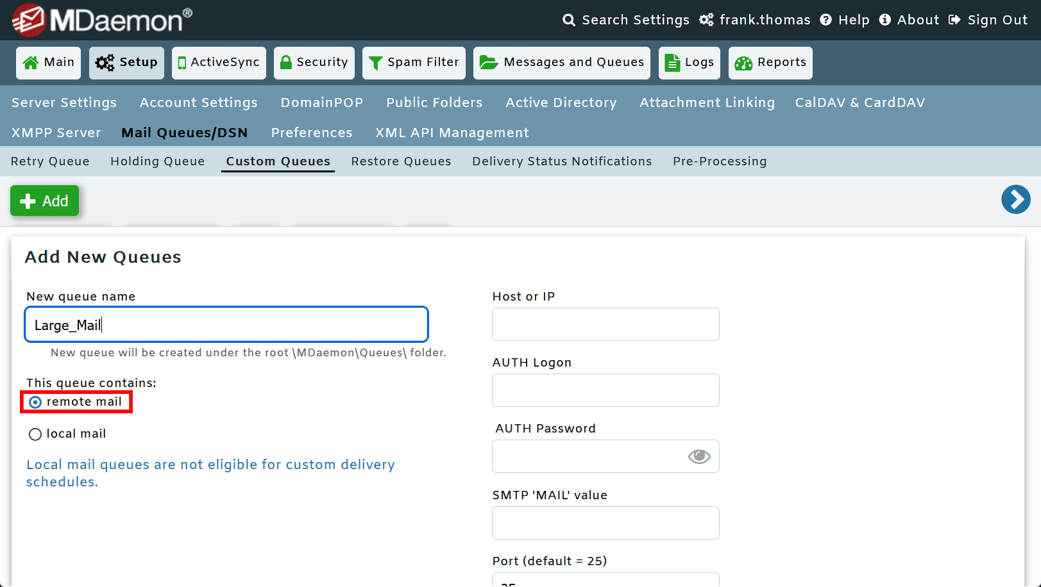The image size is (1041, 587).
Task: Toggle the AUTH Password visibility eye
Action: pos(699,456)
